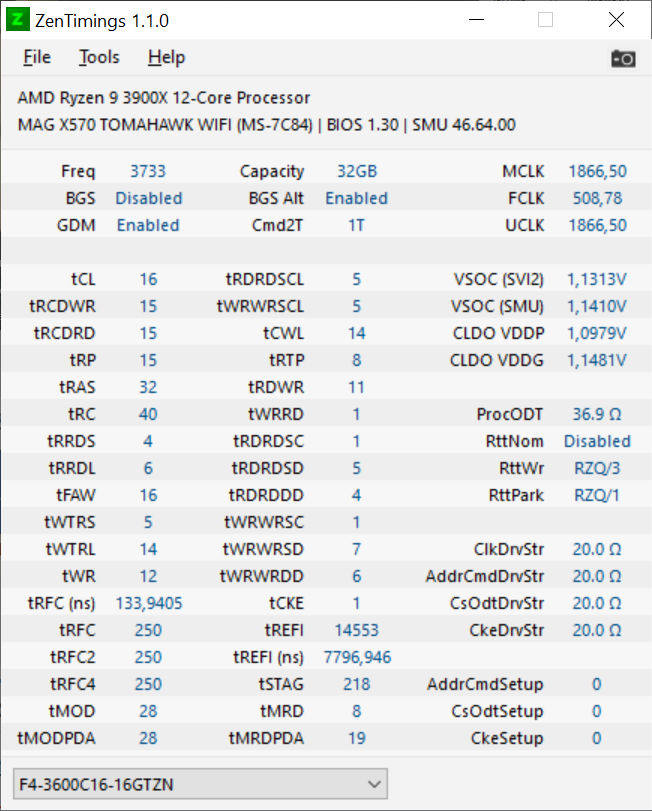Click the camera screenshot icon

[623, 58]
